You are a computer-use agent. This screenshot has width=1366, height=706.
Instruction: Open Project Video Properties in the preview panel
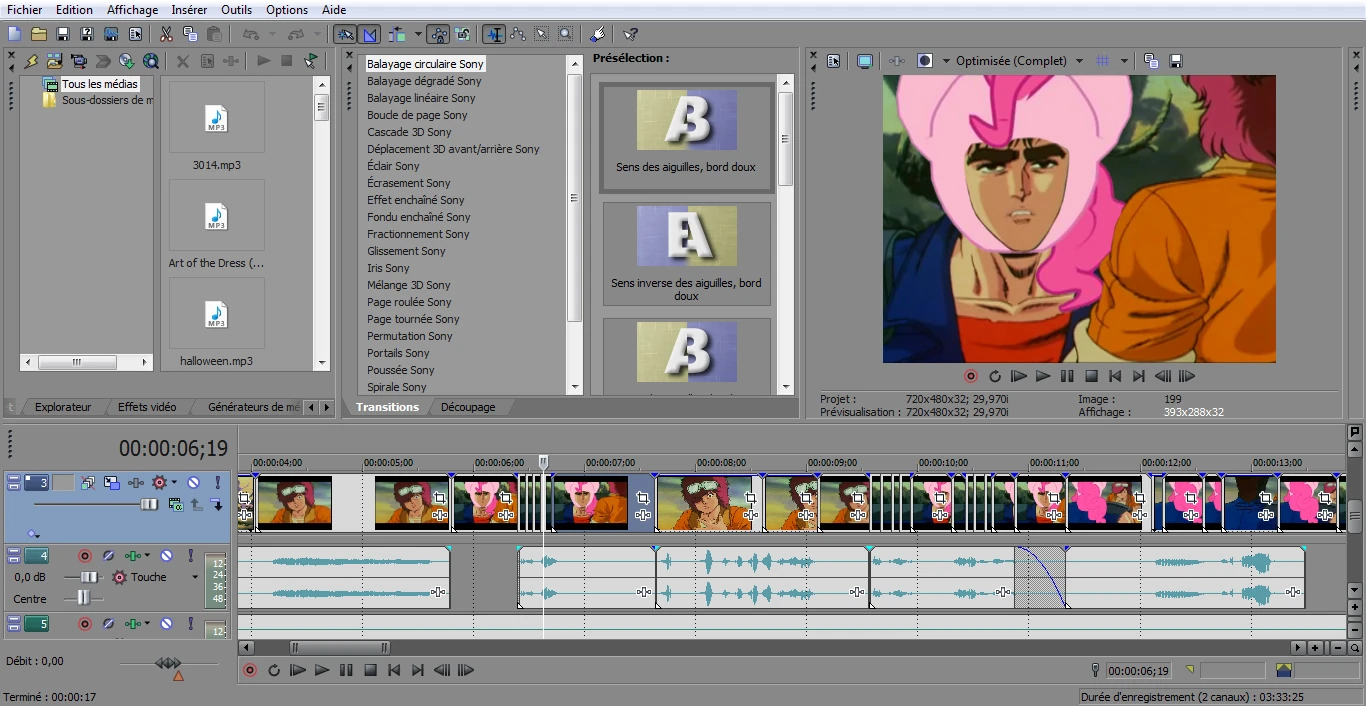pyautogui.click(x=833, y=61)
